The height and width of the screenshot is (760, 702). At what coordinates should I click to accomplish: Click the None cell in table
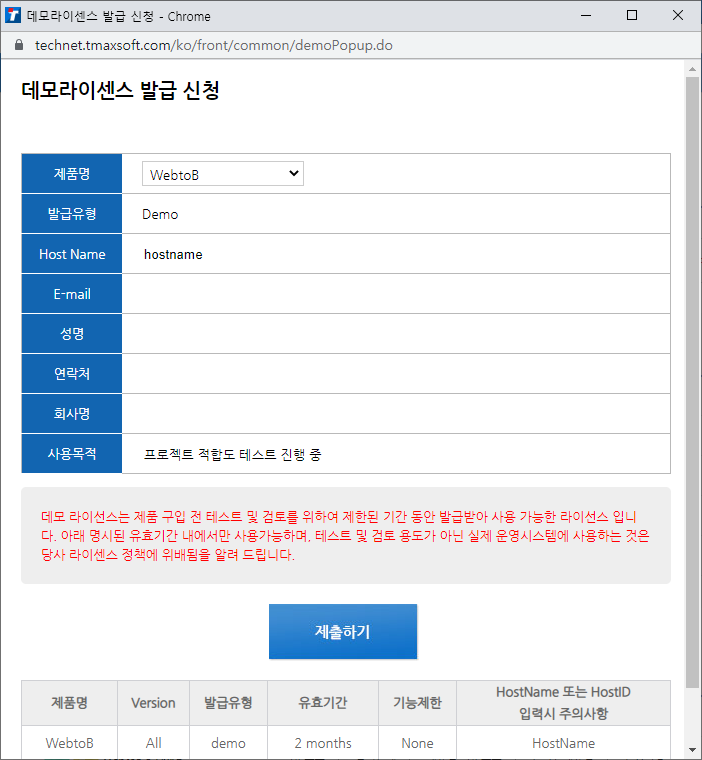coord(417,743)
